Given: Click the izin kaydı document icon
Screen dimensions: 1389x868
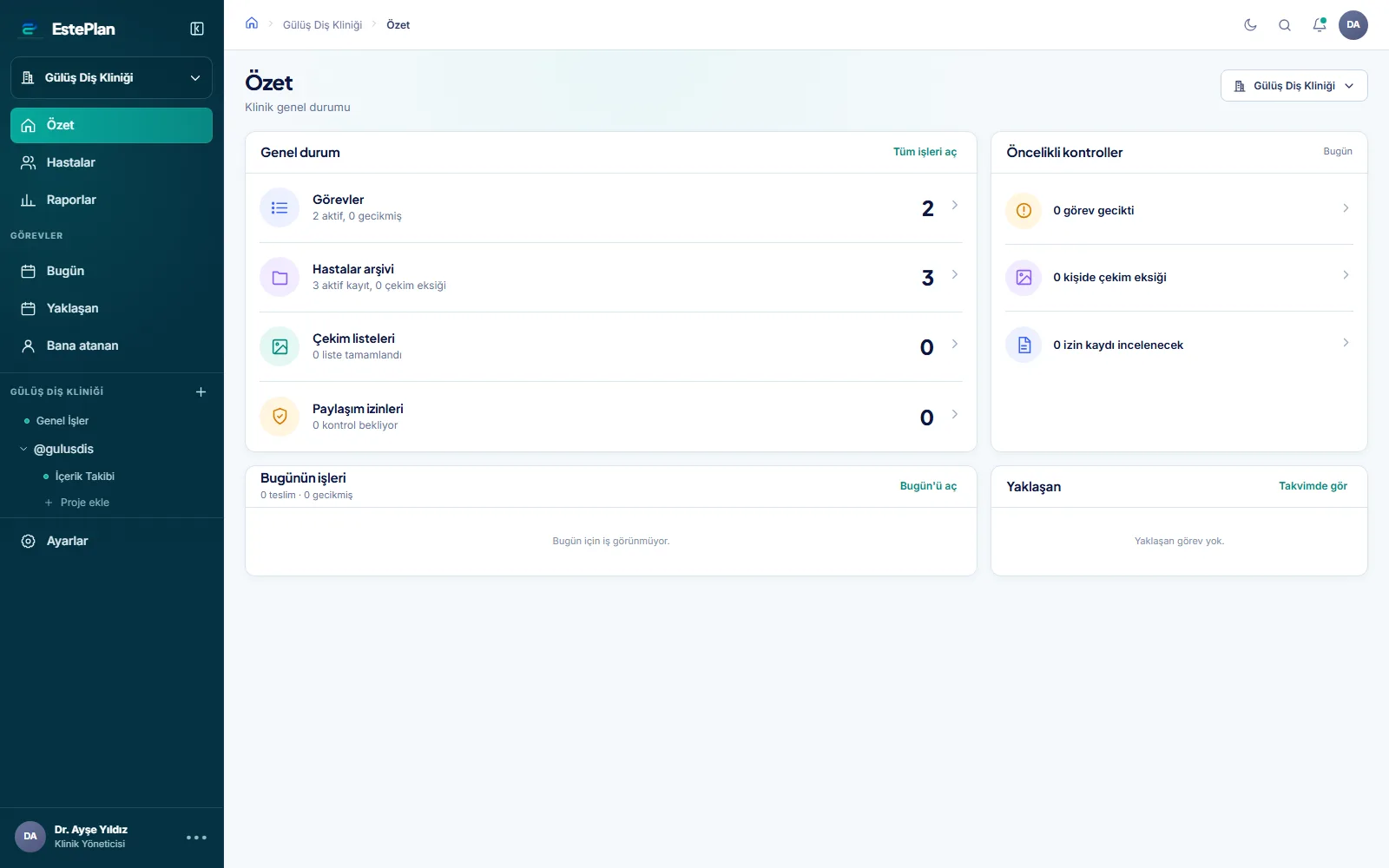Looking at the screenshot, I should 1024,345.
